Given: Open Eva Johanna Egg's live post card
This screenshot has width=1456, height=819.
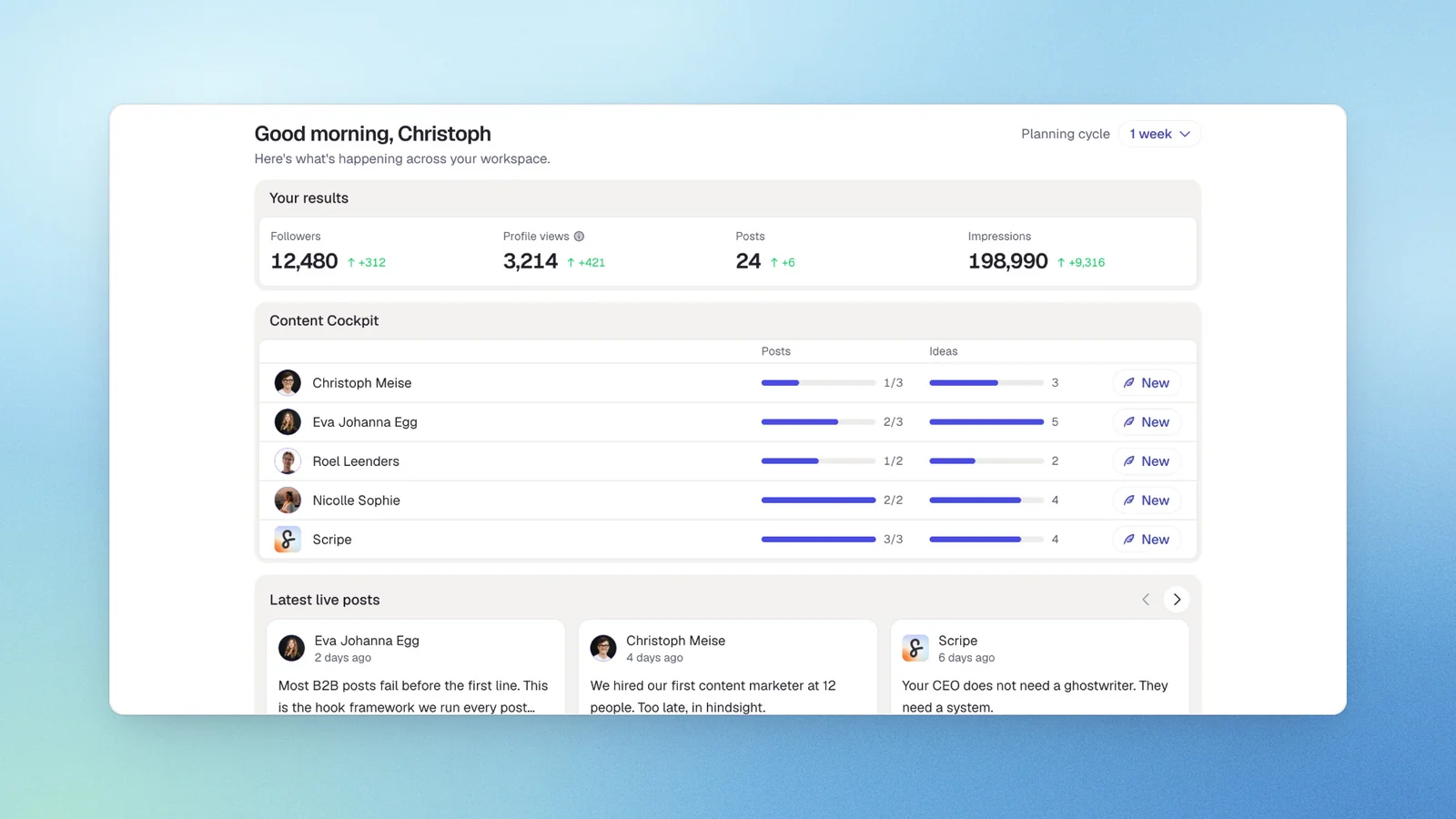Looking at the screenshot, I should click(416, 668).
